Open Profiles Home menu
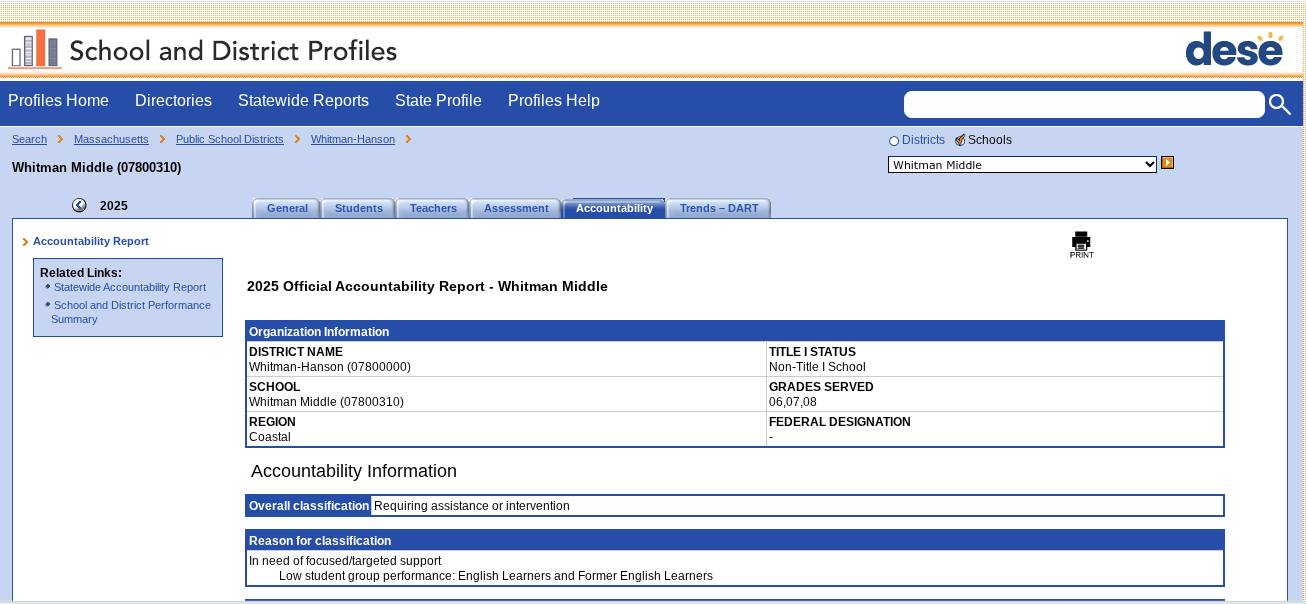 [58, 101]
